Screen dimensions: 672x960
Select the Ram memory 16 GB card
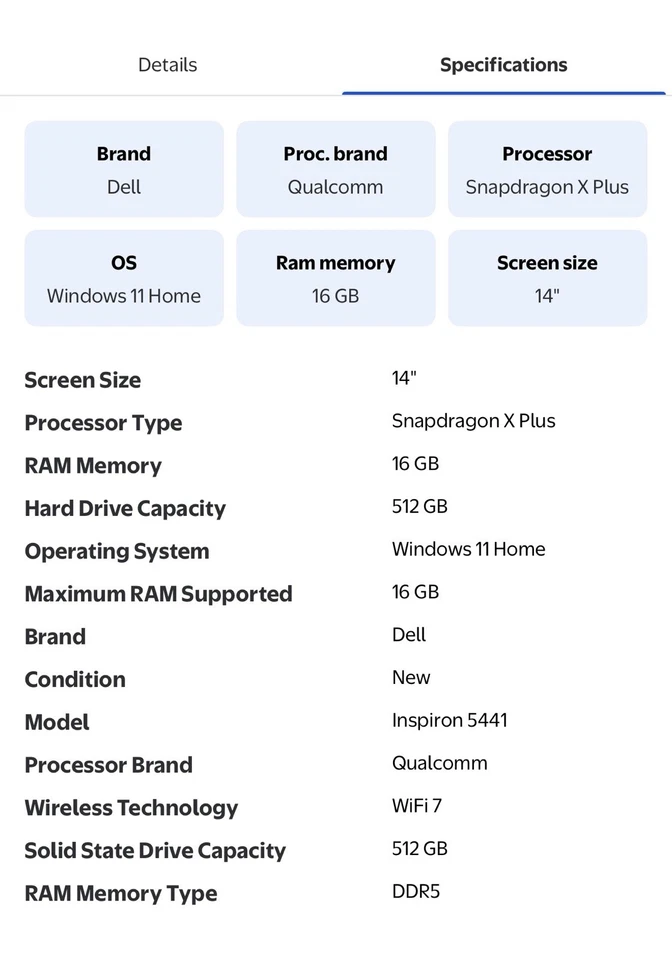coord(335,277)
